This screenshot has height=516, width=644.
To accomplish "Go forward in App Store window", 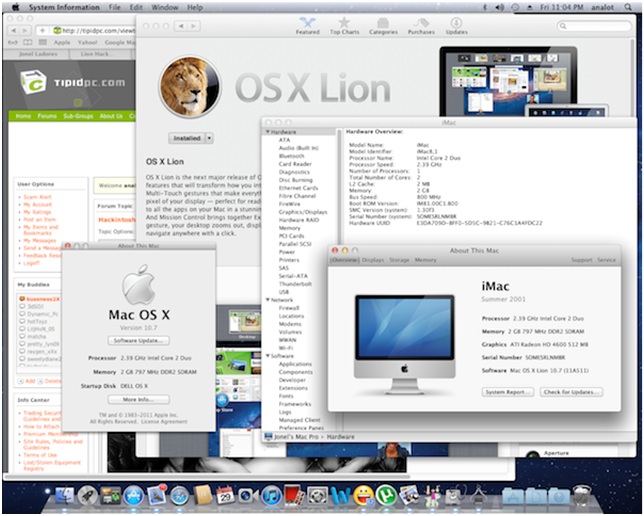I will [x=193, y=26].
